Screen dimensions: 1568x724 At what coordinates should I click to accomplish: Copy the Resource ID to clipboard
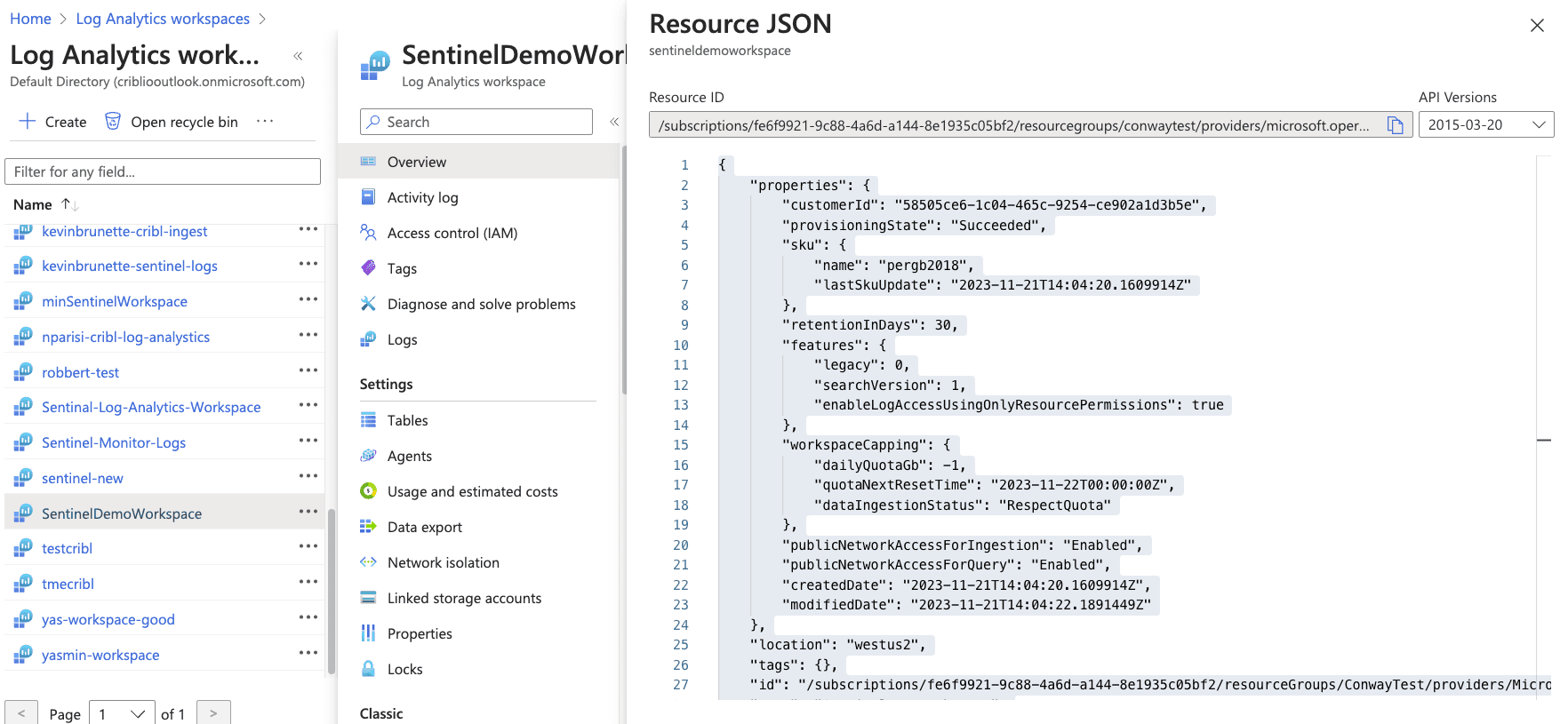point(1396,125)
